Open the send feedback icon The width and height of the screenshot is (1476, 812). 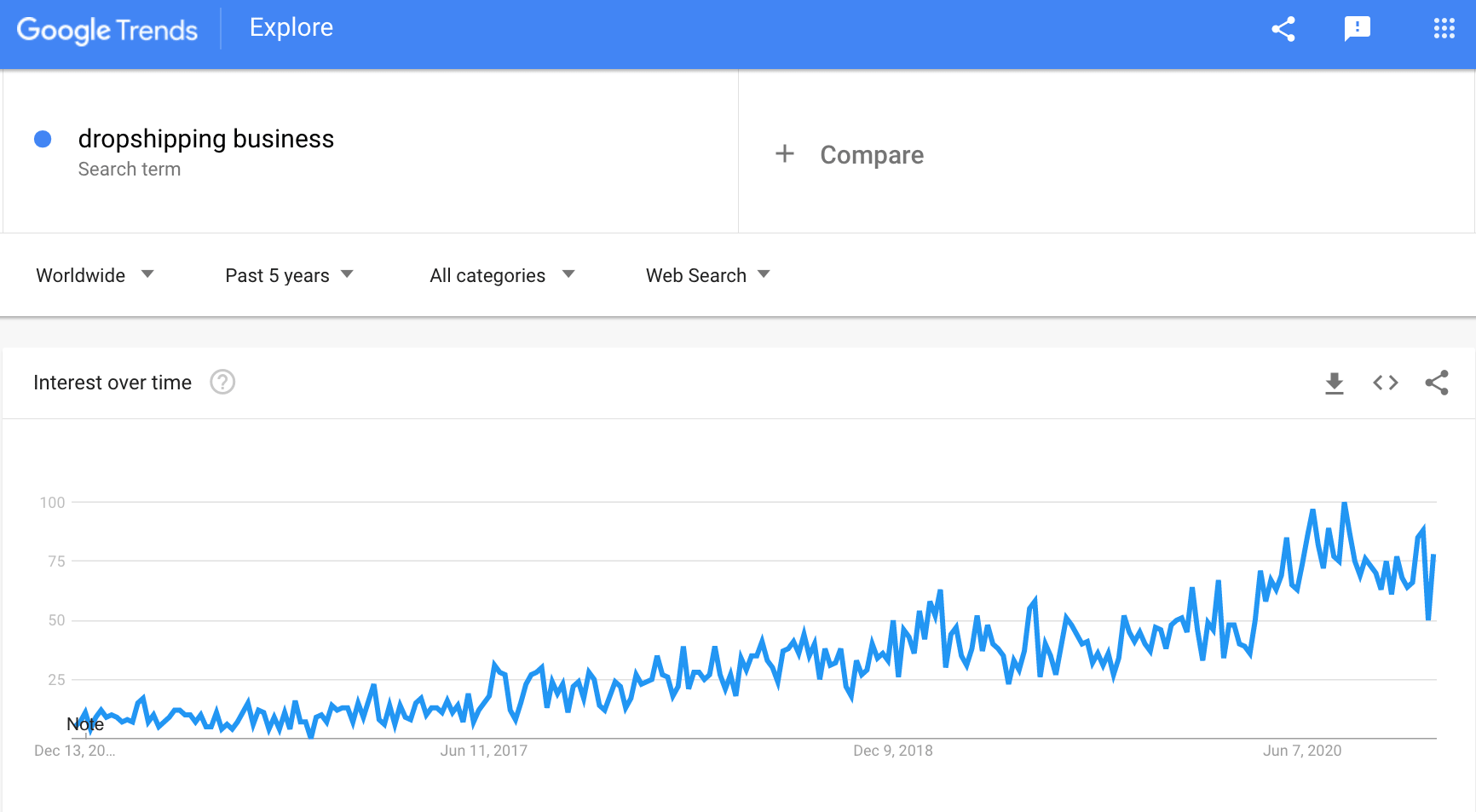(x=1357, y=29)
